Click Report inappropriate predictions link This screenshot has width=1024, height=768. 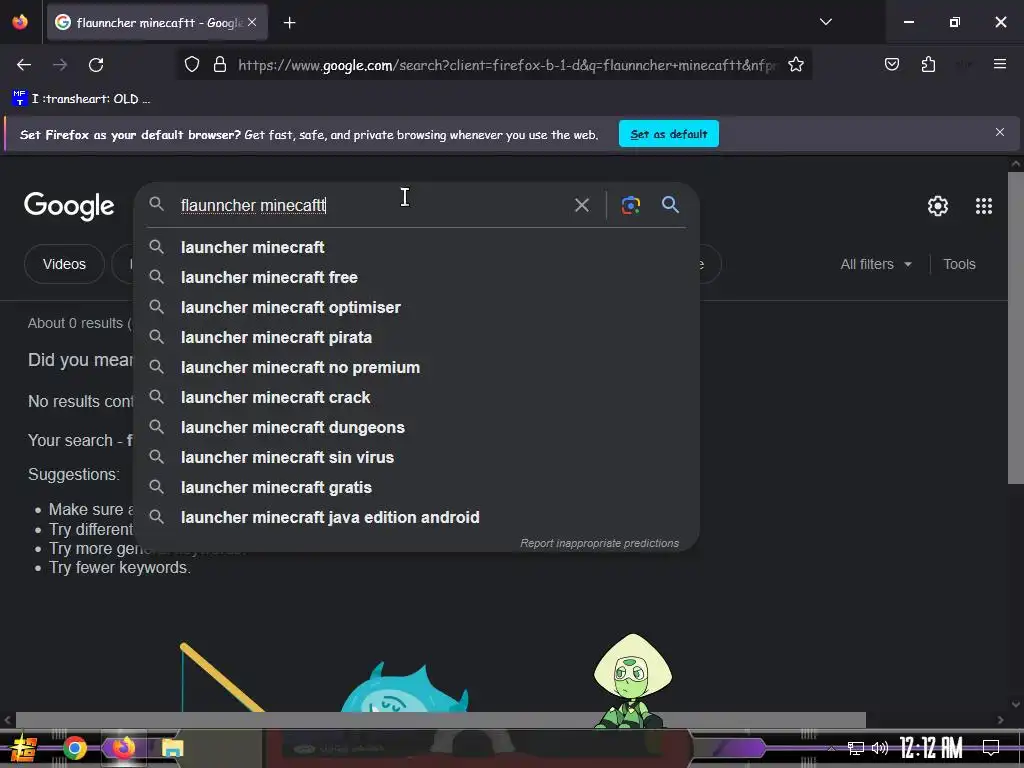click(x=599, y=543)
